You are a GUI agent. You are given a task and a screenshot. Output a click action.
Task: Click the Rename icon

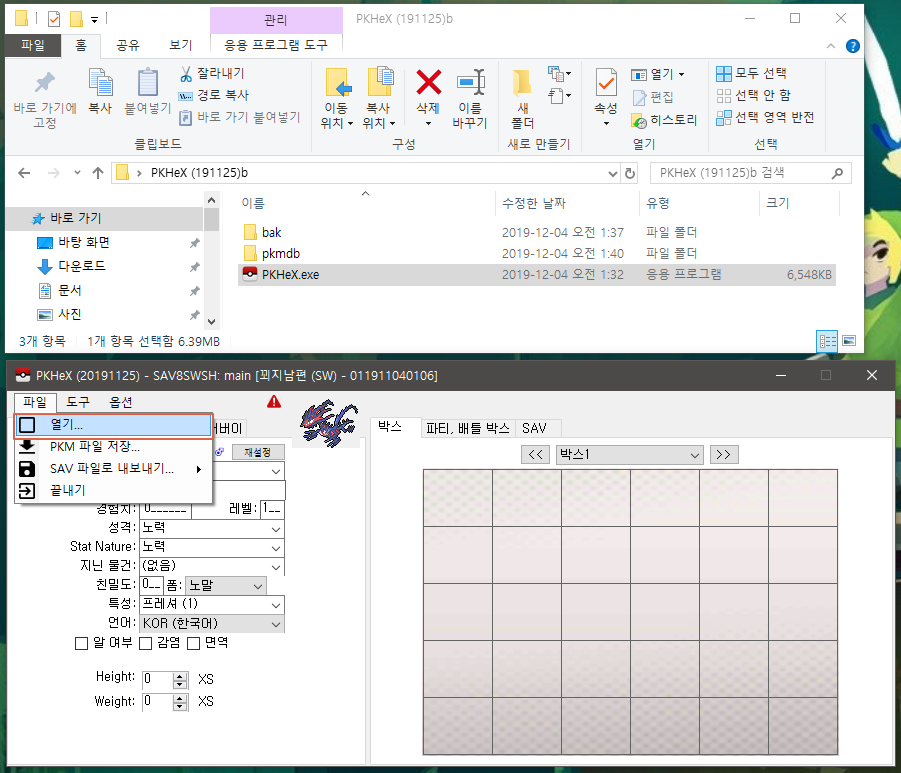click(x=471, y=82)
